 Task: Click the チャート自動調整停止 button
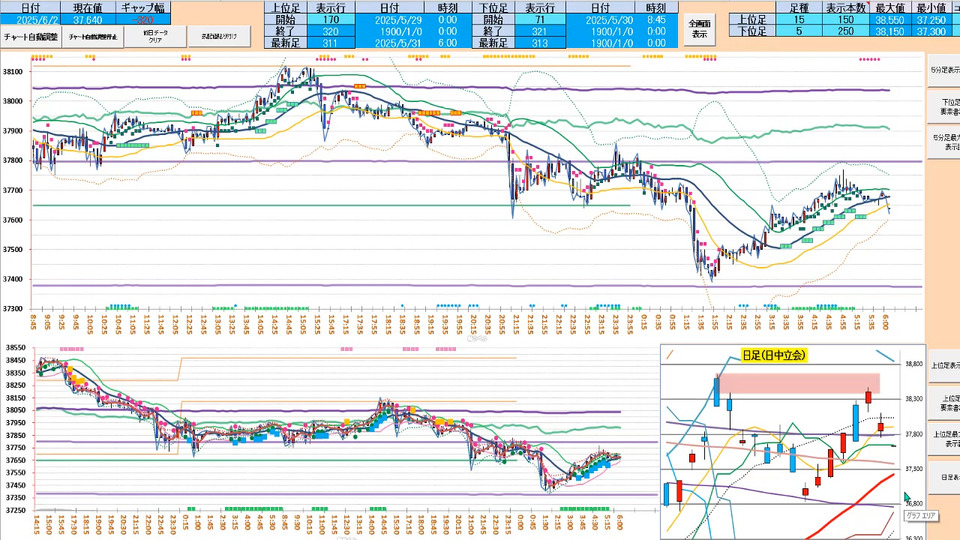coord(93,37)
